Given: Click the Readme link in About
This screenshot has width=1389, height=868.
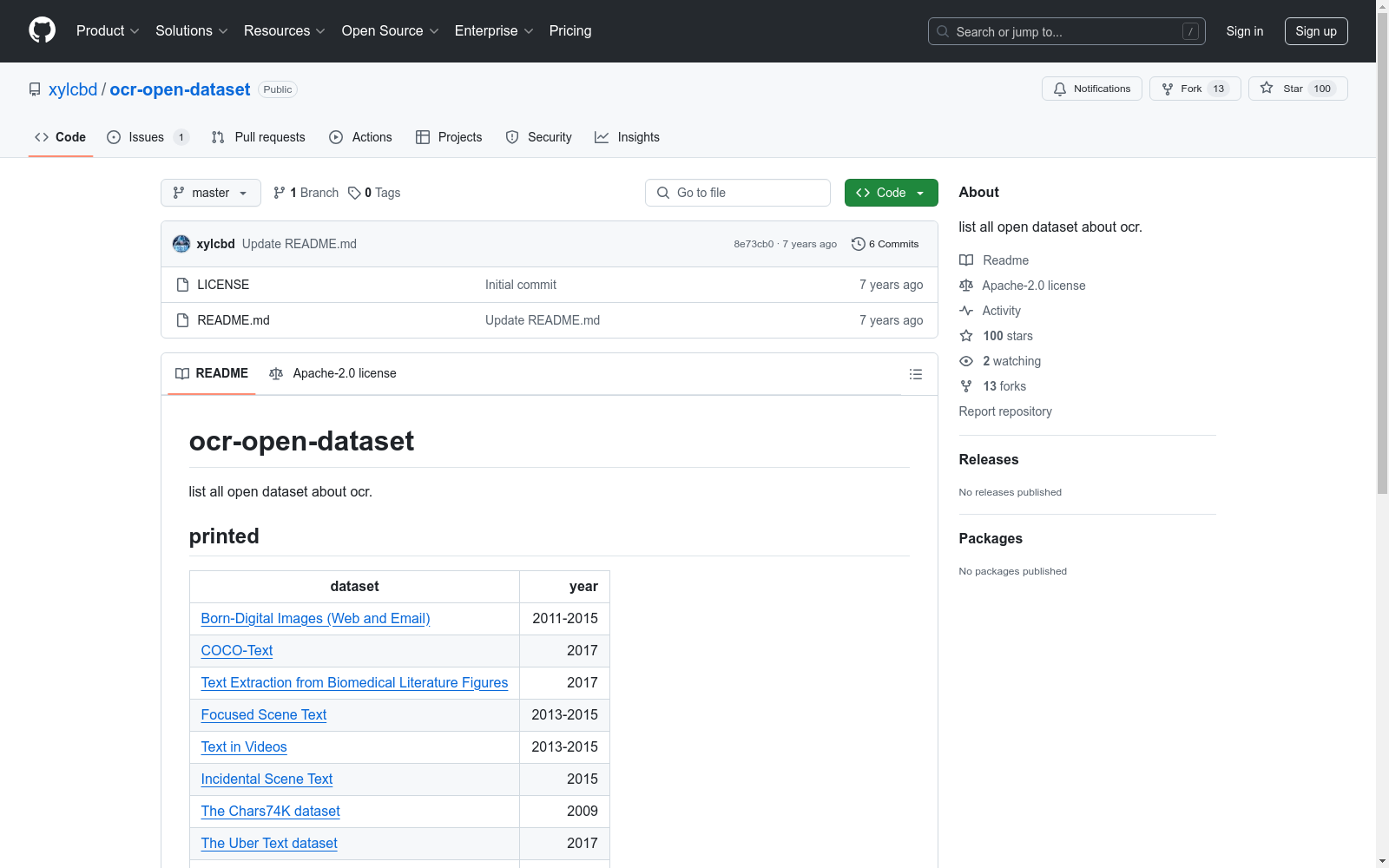Looking at the screenshot, I should [994, 260].
